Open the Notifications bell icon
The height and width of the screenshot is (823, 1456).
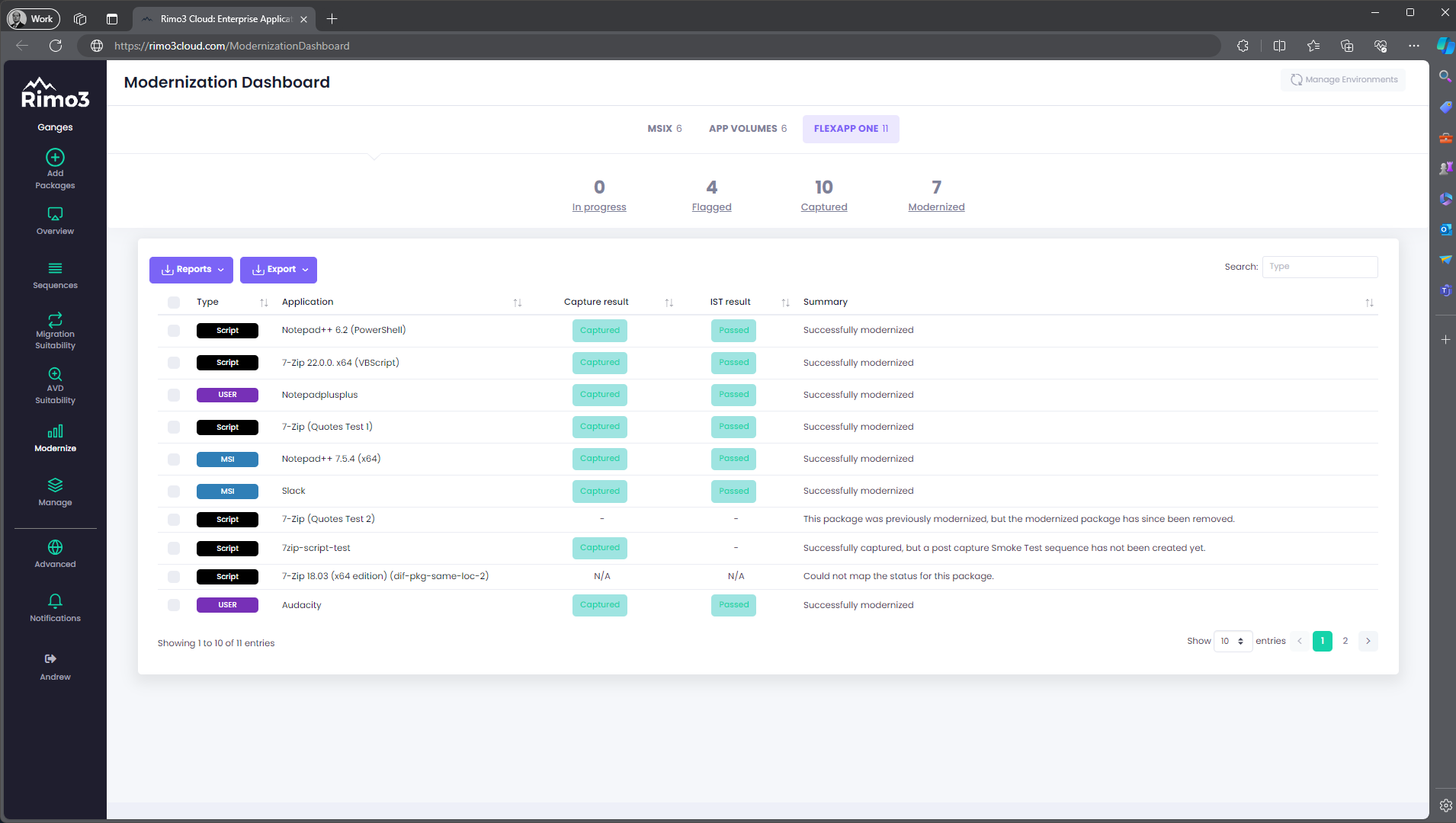55,601
